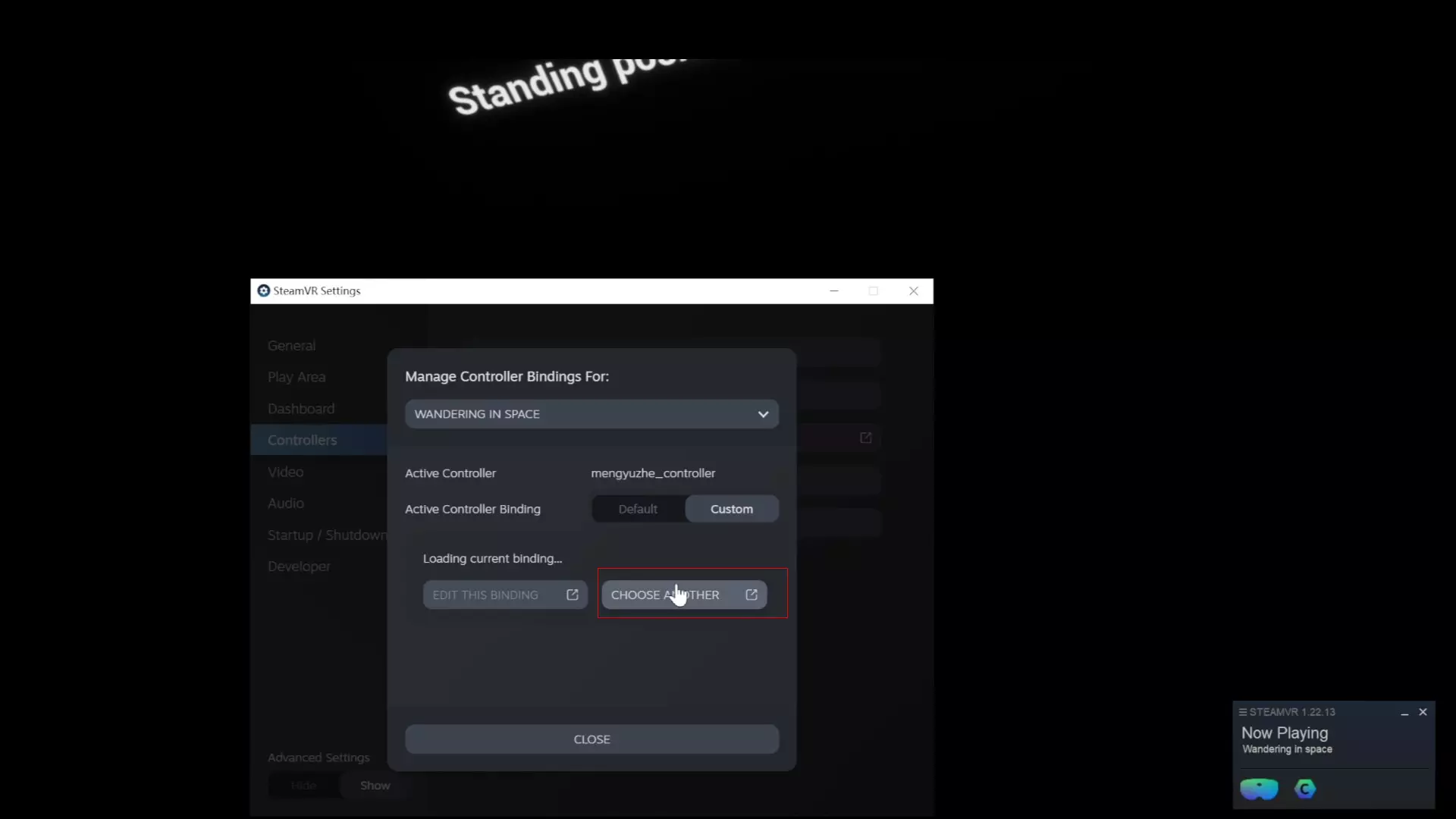Viewport: 1456px width, 819px height.
Task: Click pop-out icon on Choose Another button
Action: tap(752, 595)
